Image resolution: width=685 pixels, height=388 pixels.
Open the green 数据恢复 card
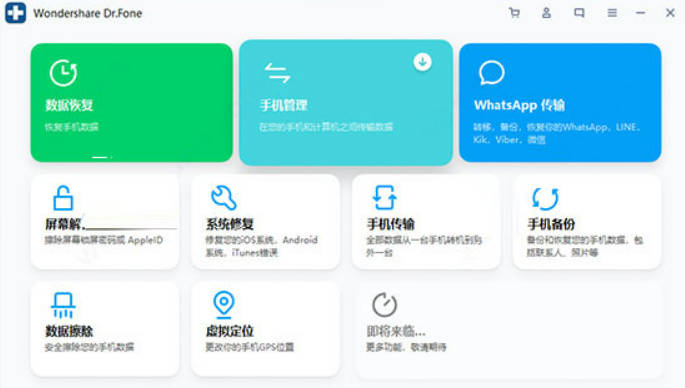coord(131,103)
